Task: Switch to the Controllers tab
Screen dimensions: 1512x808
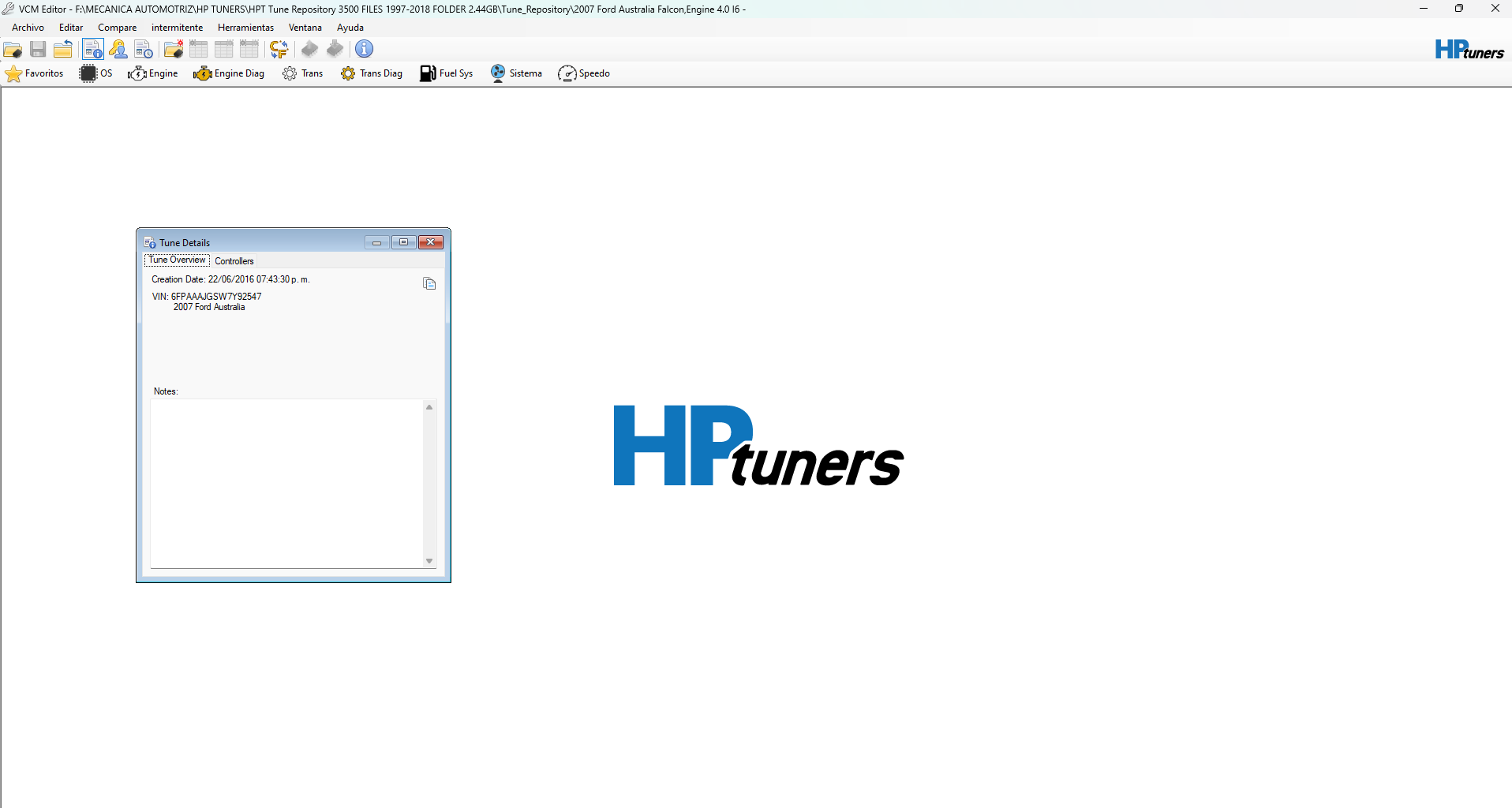Action: point(234,261)
